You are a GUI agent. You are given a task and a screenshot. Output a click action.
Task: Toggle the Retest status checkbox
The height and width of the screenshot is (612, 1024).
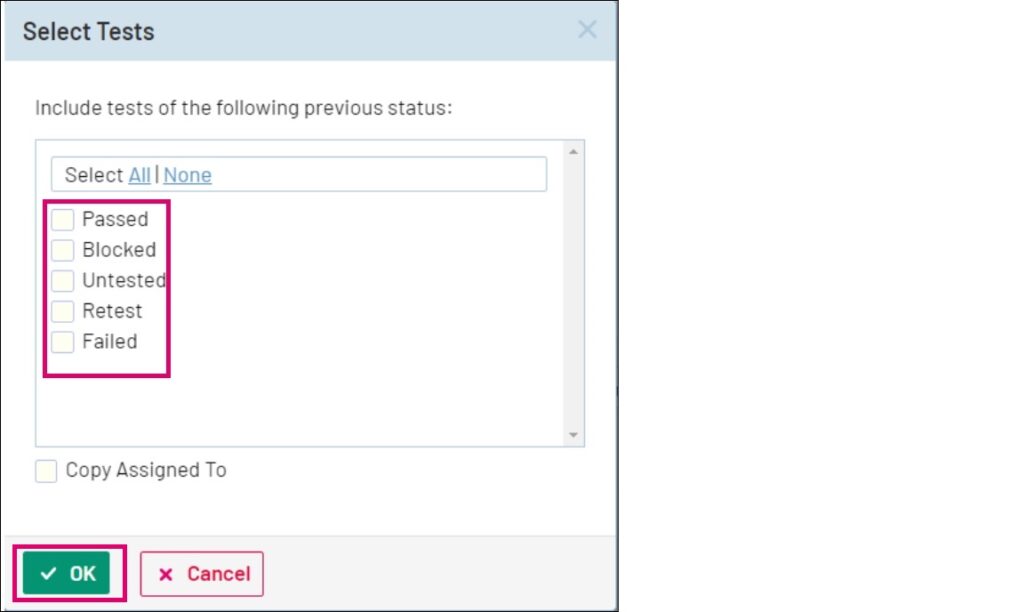pos(63,311)
